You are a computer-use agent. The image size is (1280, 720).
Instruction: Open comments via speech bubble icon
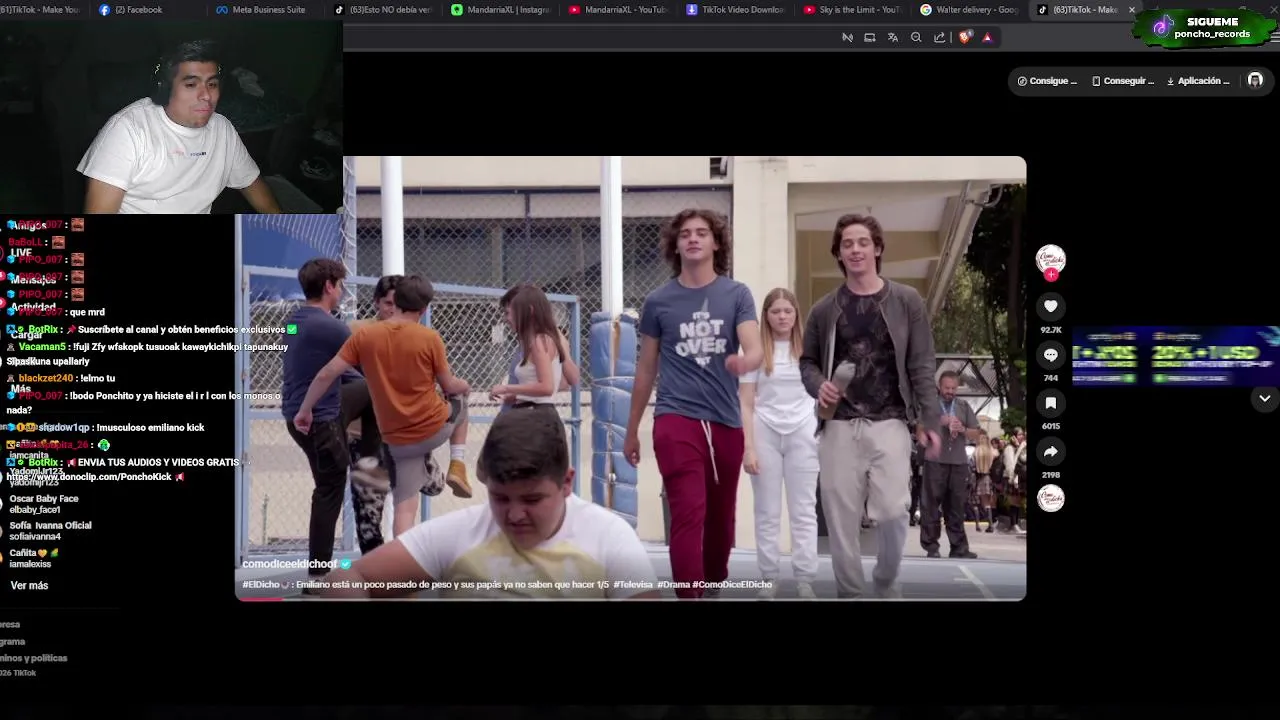(x=1050, y=355)
